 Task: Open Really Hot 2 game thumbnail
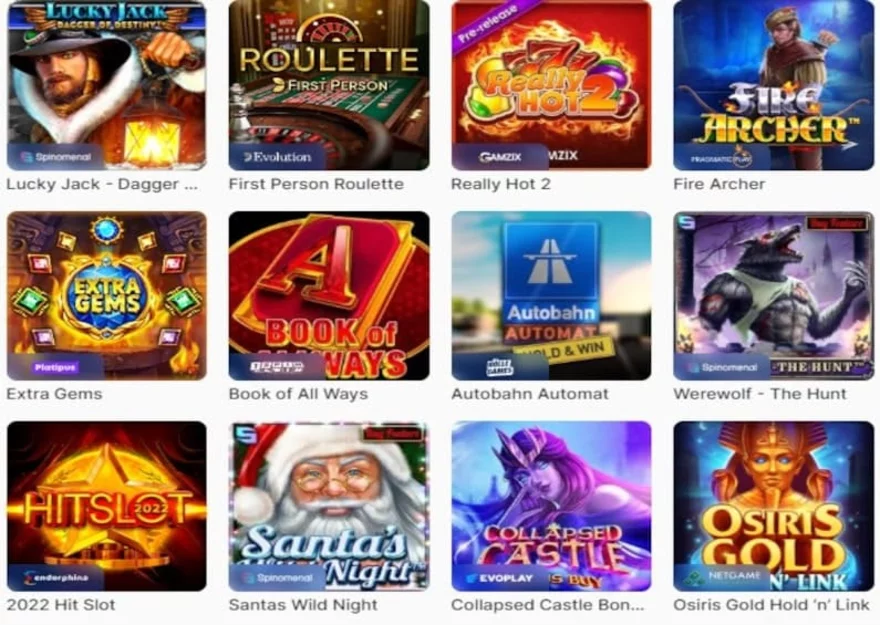coord(551,84)
